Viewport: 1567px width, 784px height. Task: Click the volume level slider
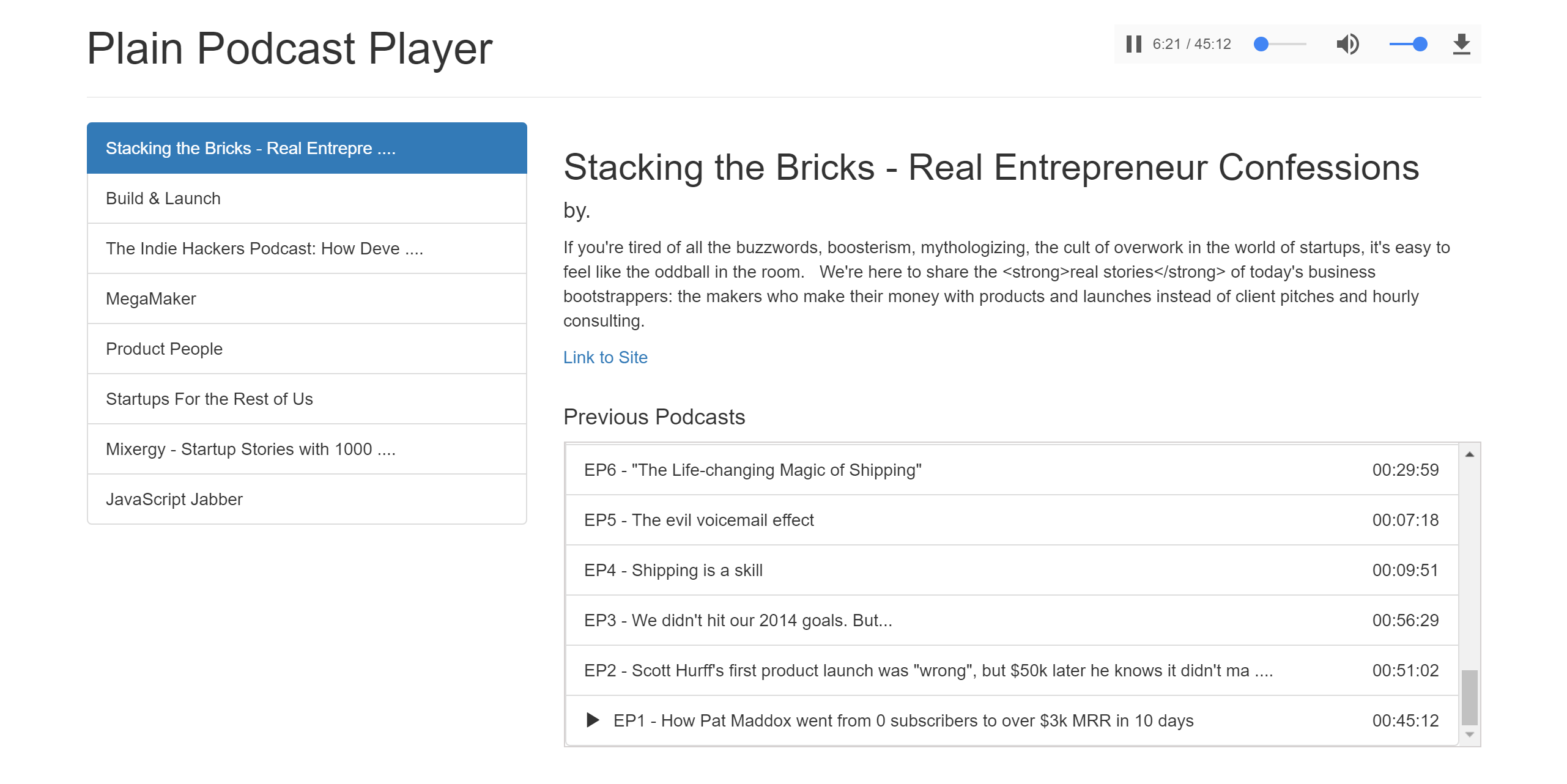coord(1408,44)
